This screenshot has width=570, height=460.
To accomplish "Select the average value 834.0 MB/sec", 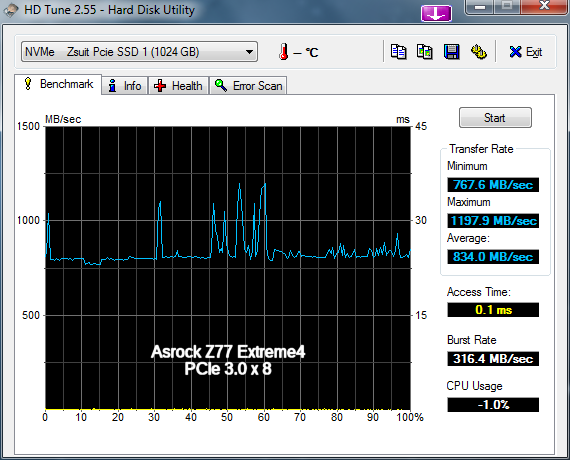I will (493, 257).
